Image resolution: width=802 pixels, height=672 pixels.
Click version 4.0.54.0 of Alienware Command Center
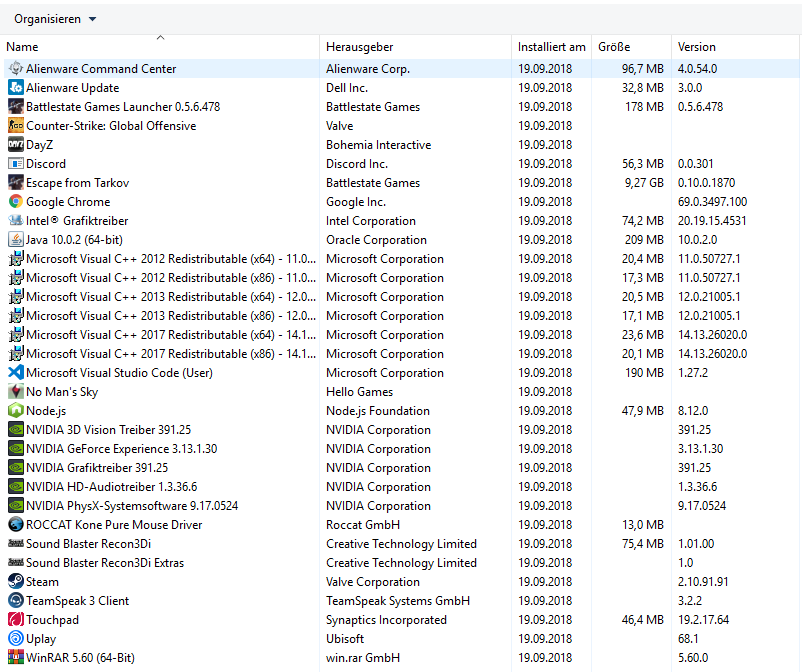[x=698, y=69]
